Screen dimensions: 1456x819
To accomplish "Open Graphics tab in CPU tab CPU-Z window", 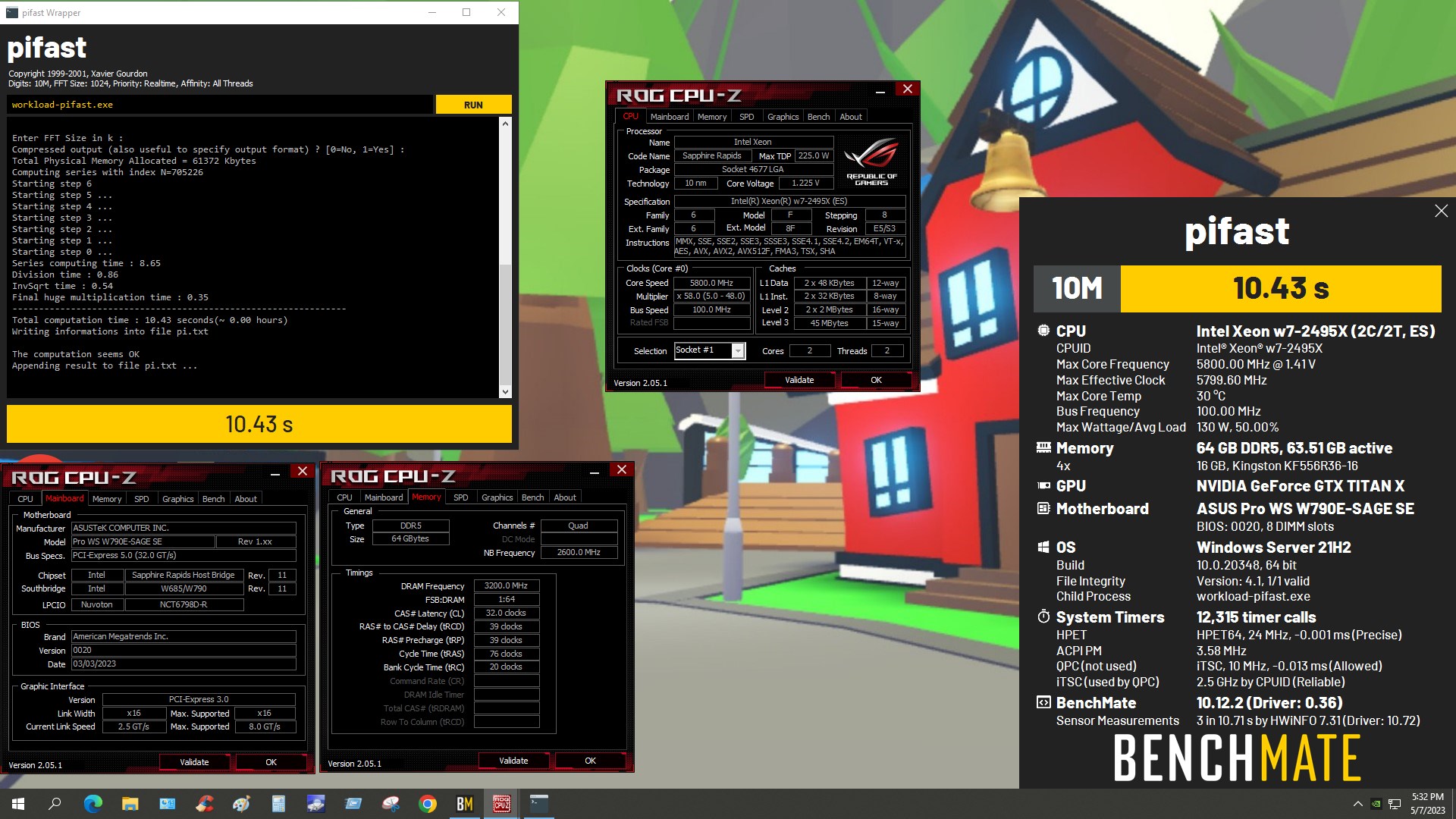I will click(x=783, y=117).
